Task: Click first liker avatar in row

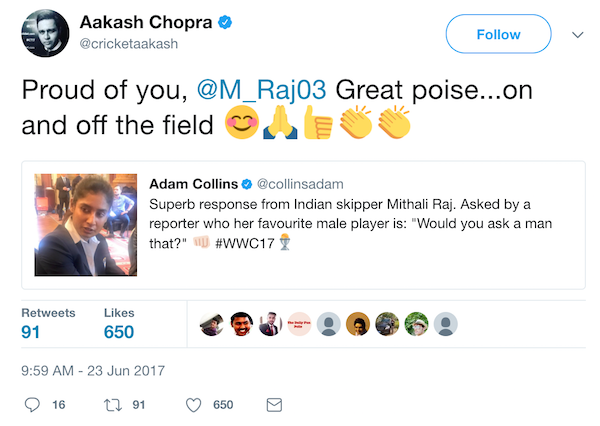Action: [x=211, y=323]
